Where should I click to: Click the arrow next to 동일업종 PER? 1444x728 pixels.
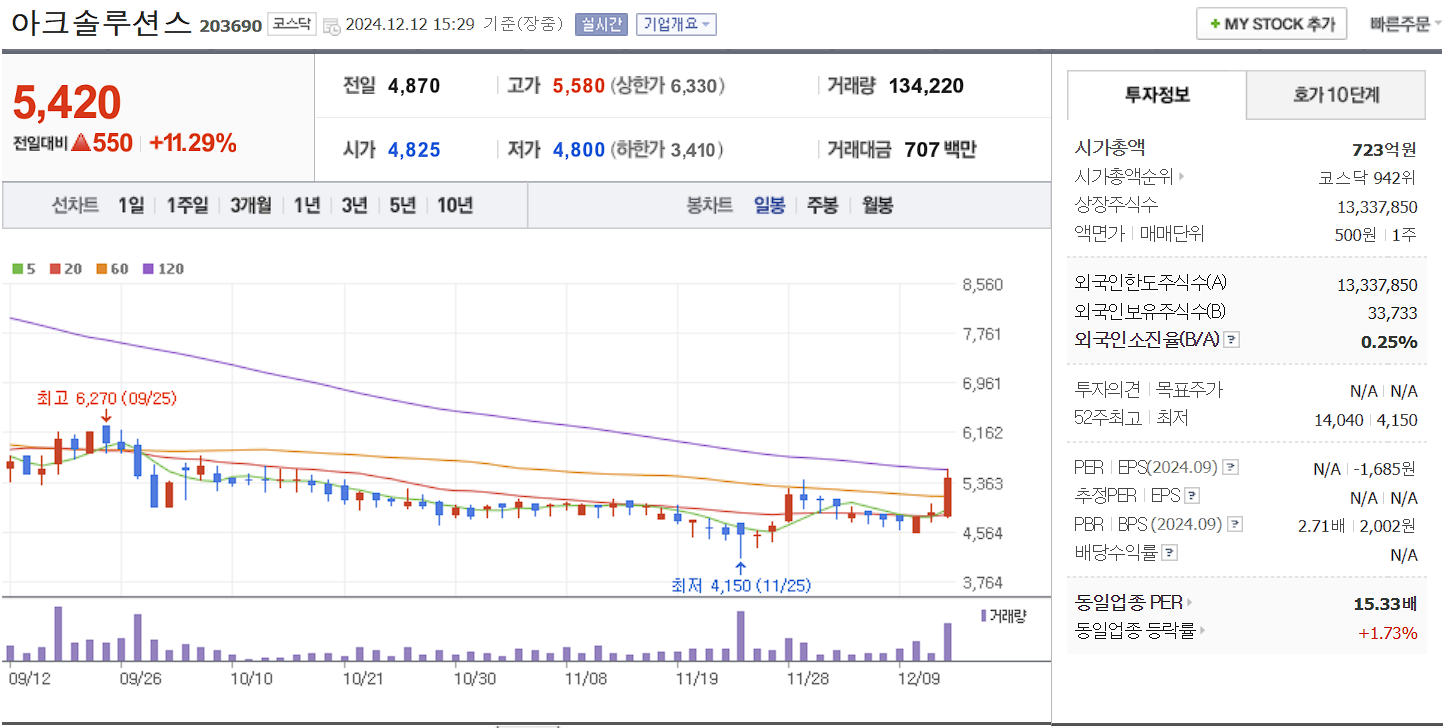[x=1189, y=601]
